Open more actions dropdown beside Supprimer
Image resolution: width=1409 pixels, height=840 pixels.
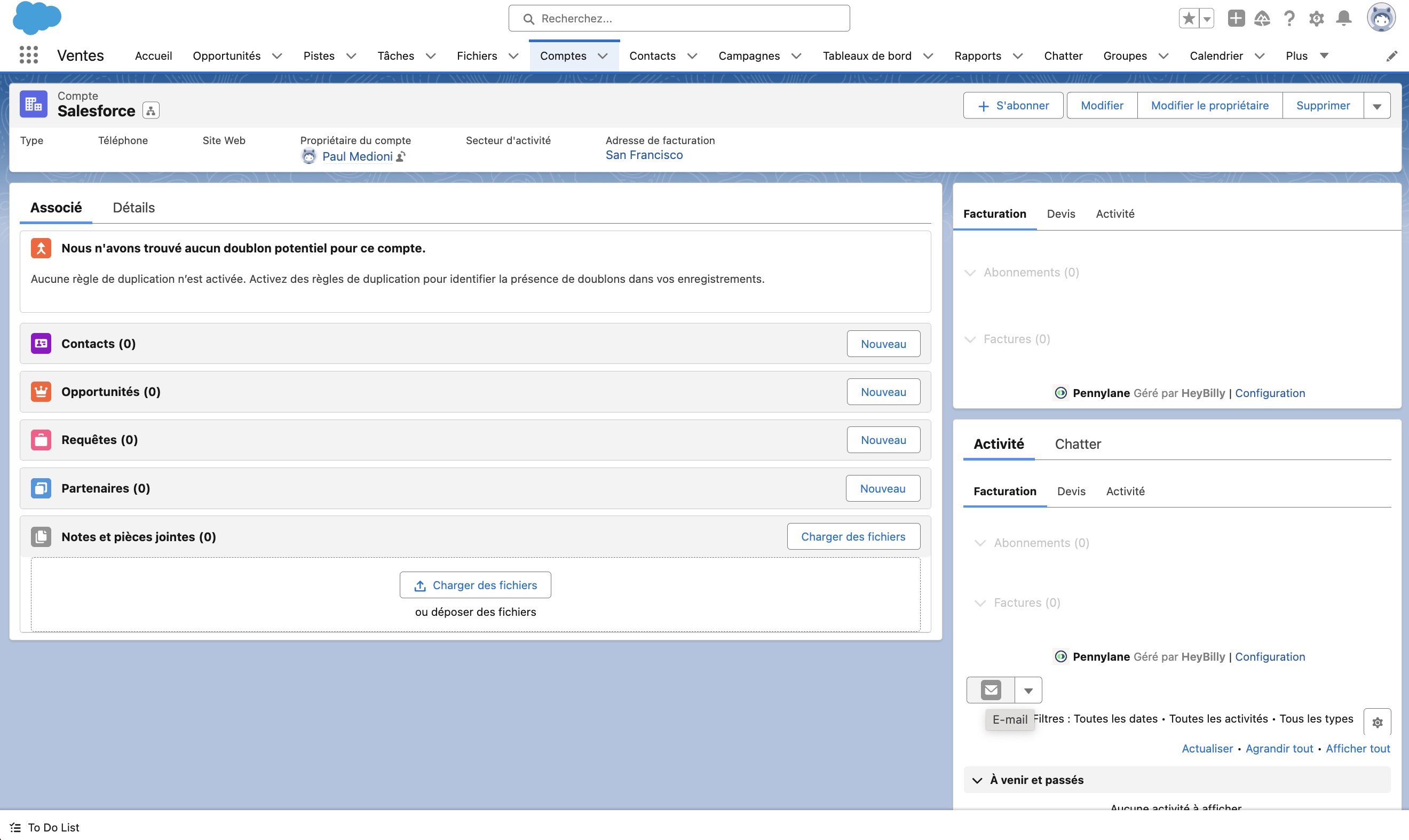1377,106
